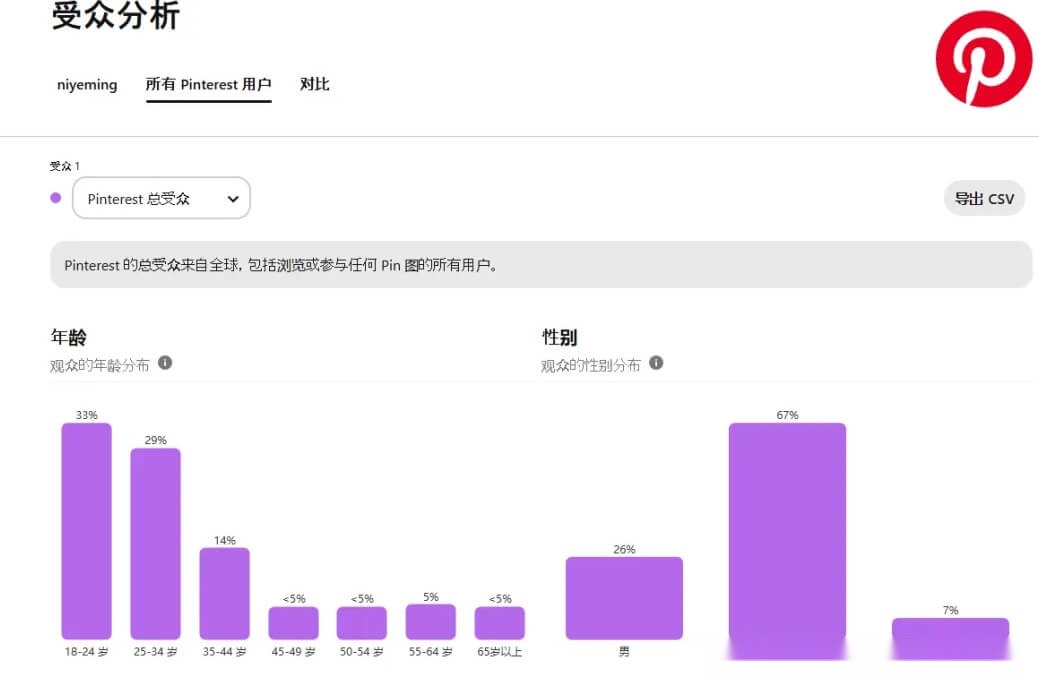Click the 33% value label
The height and width of the screenshot is (685, 1039).
[87, 415]
